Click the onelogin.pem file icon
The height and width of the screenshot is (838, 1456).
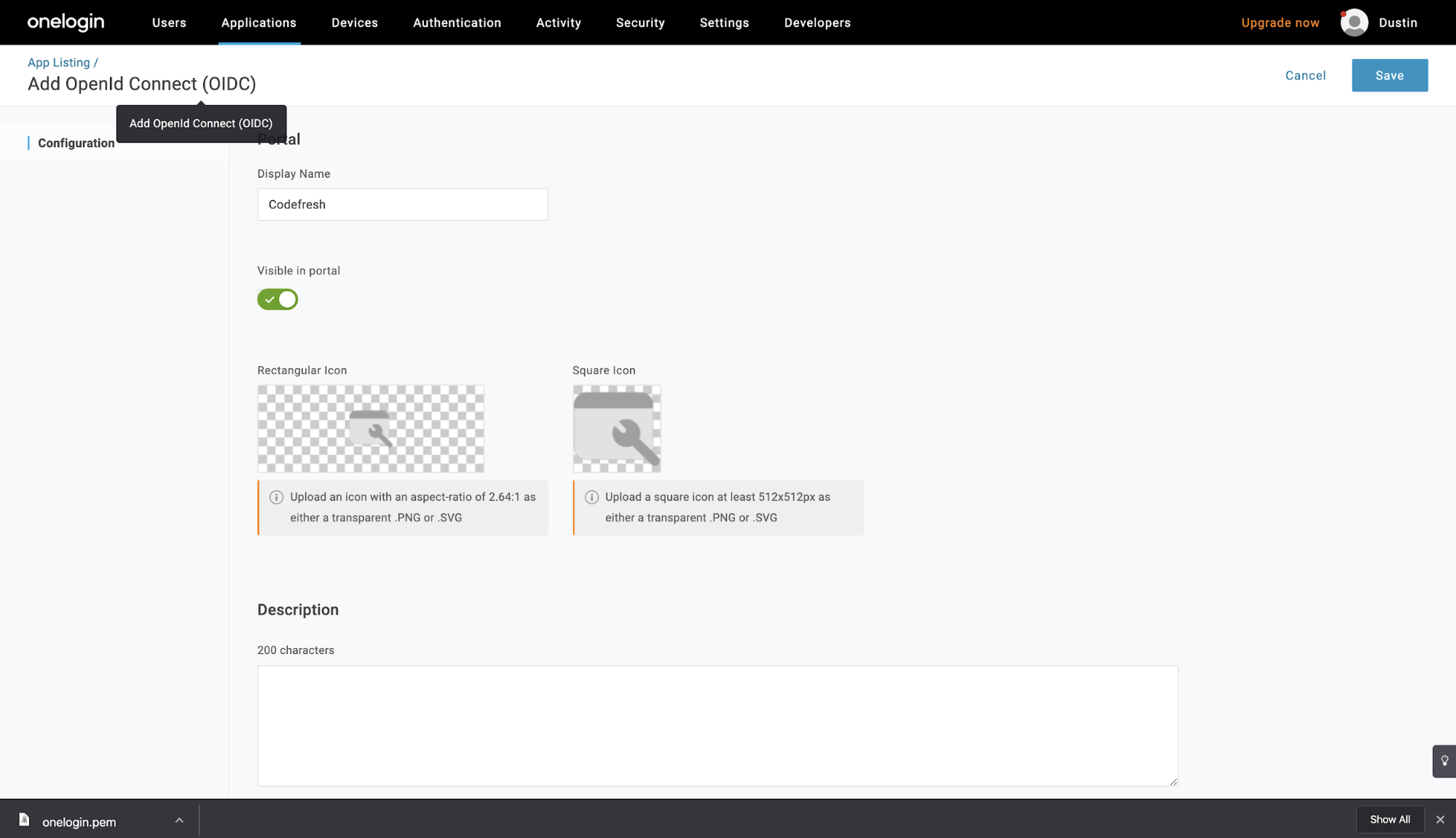(x=24, y=820)
